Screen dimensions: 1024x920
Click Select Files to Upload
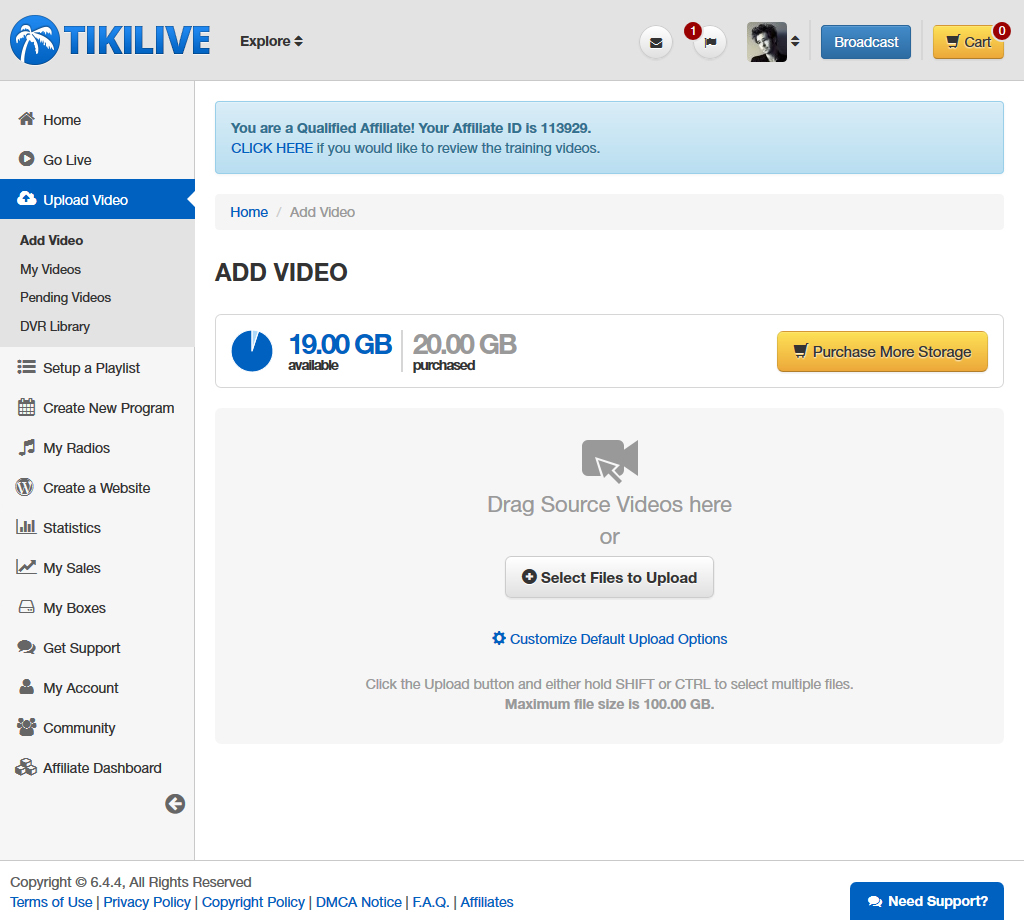(609, 577)
